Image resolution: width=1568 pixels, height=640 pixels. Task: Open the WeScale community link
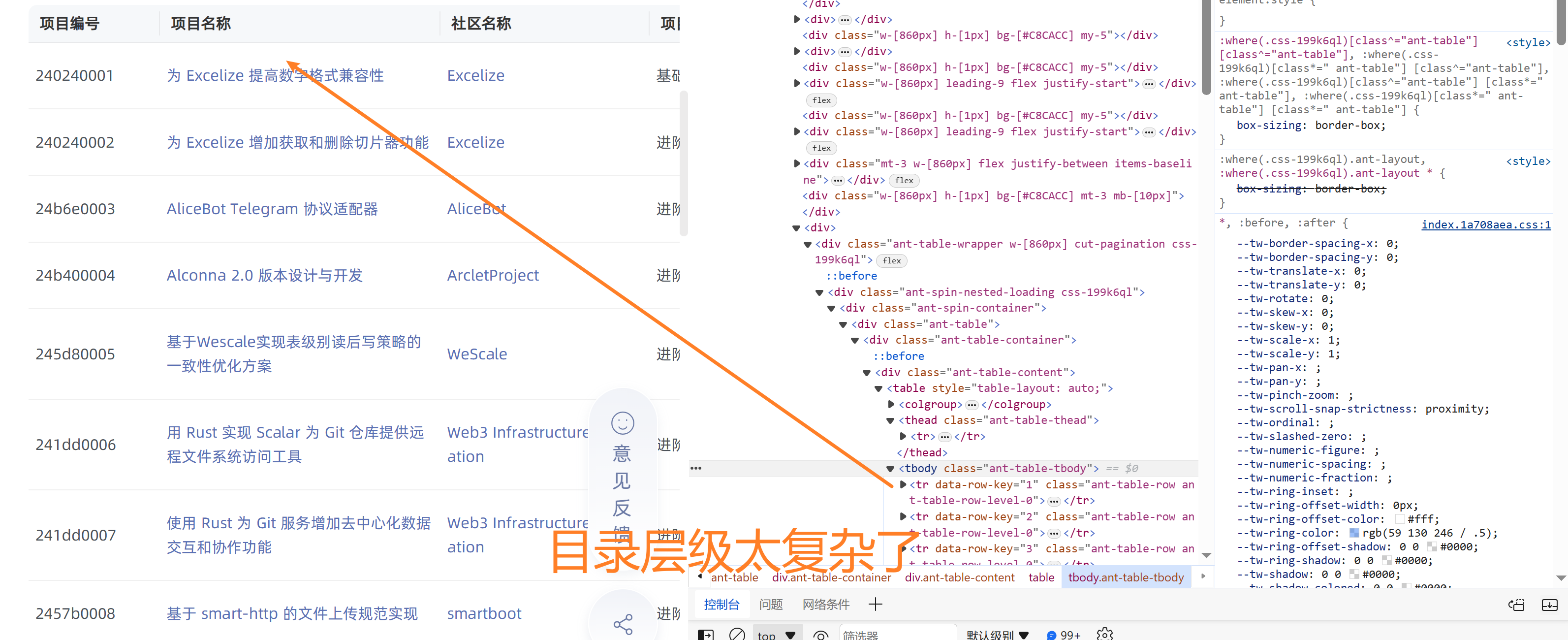click(476, 354)
